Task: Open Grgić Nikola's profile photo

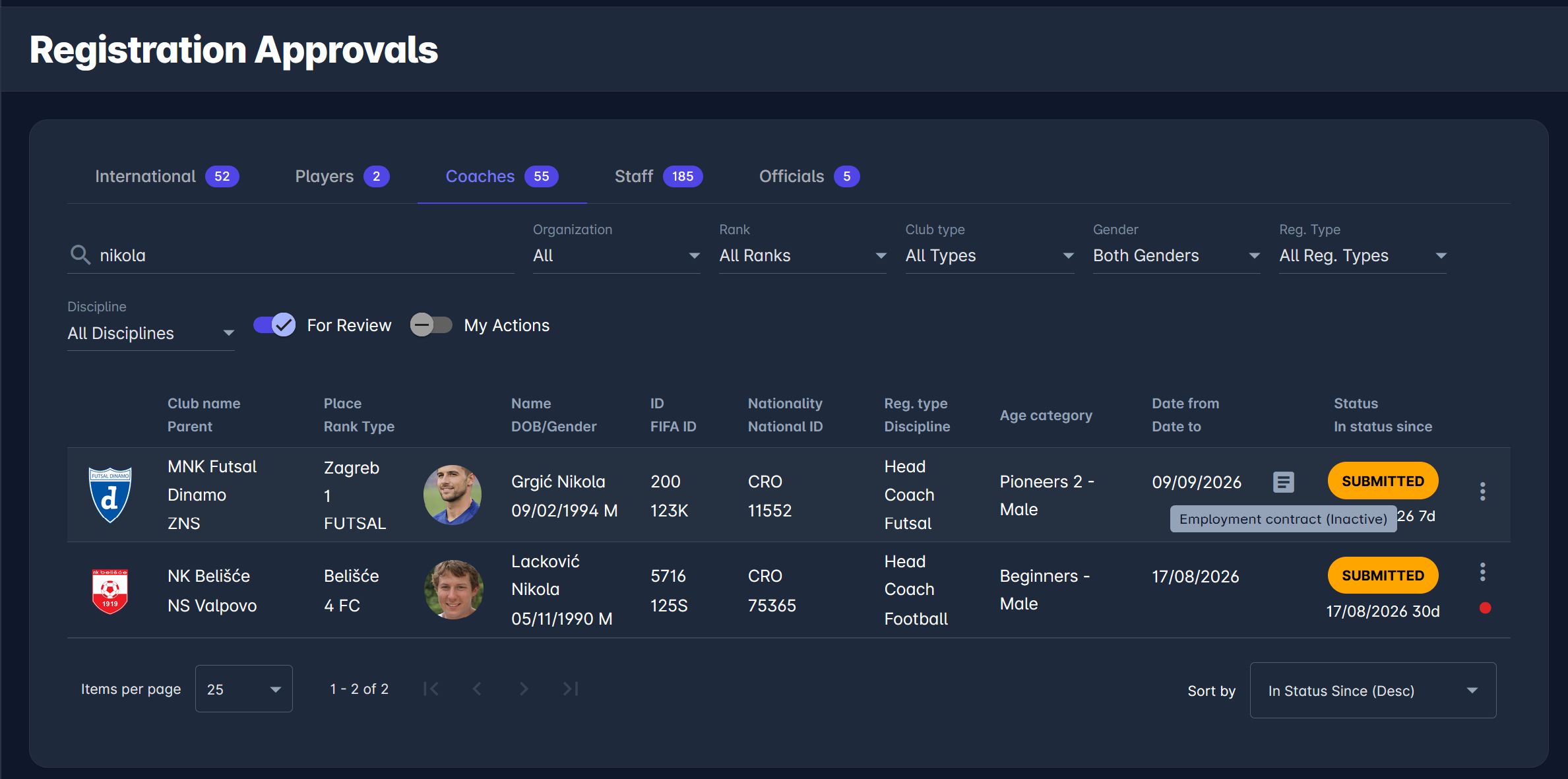Action: (453, 495)
